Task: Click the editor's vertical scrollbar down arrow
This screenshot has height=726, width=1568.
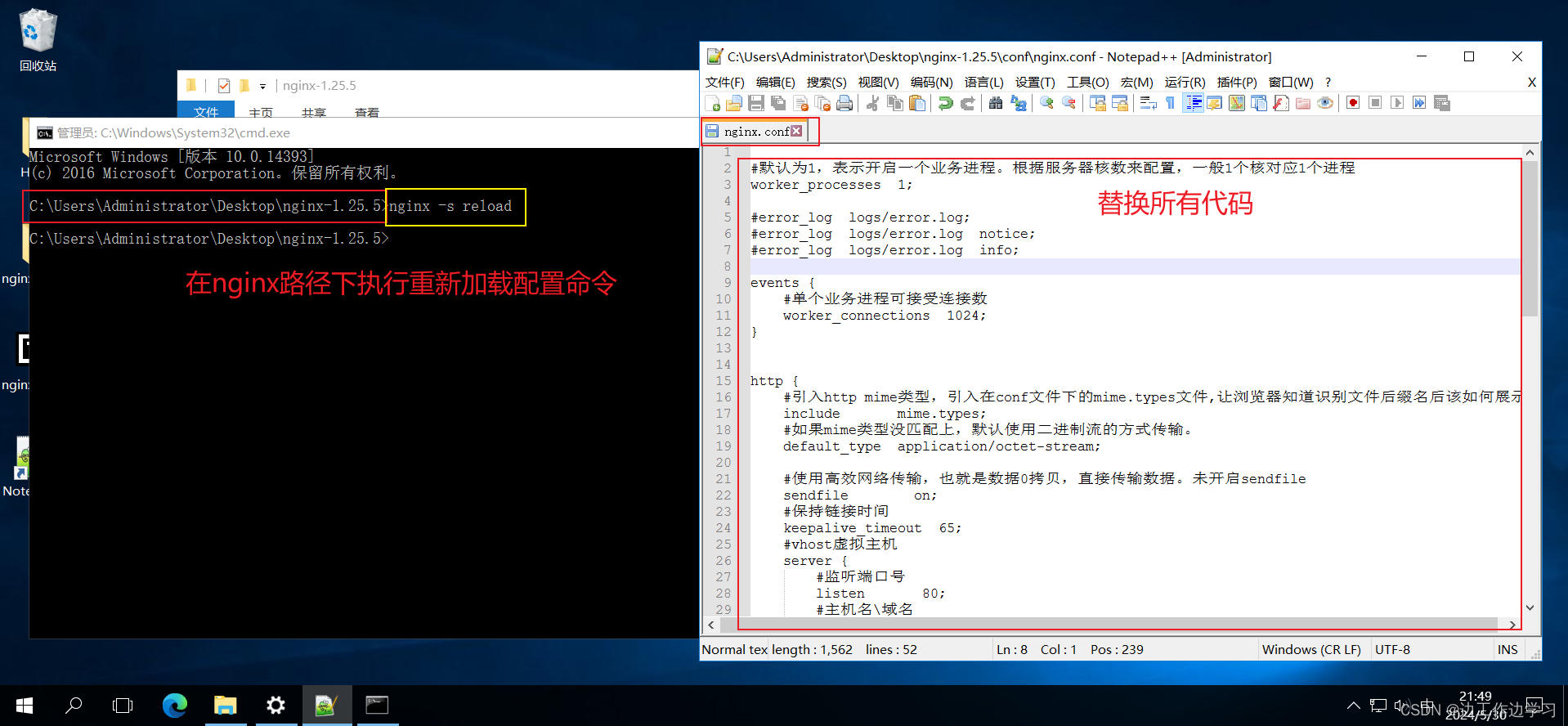Action: coord(1530,608)
